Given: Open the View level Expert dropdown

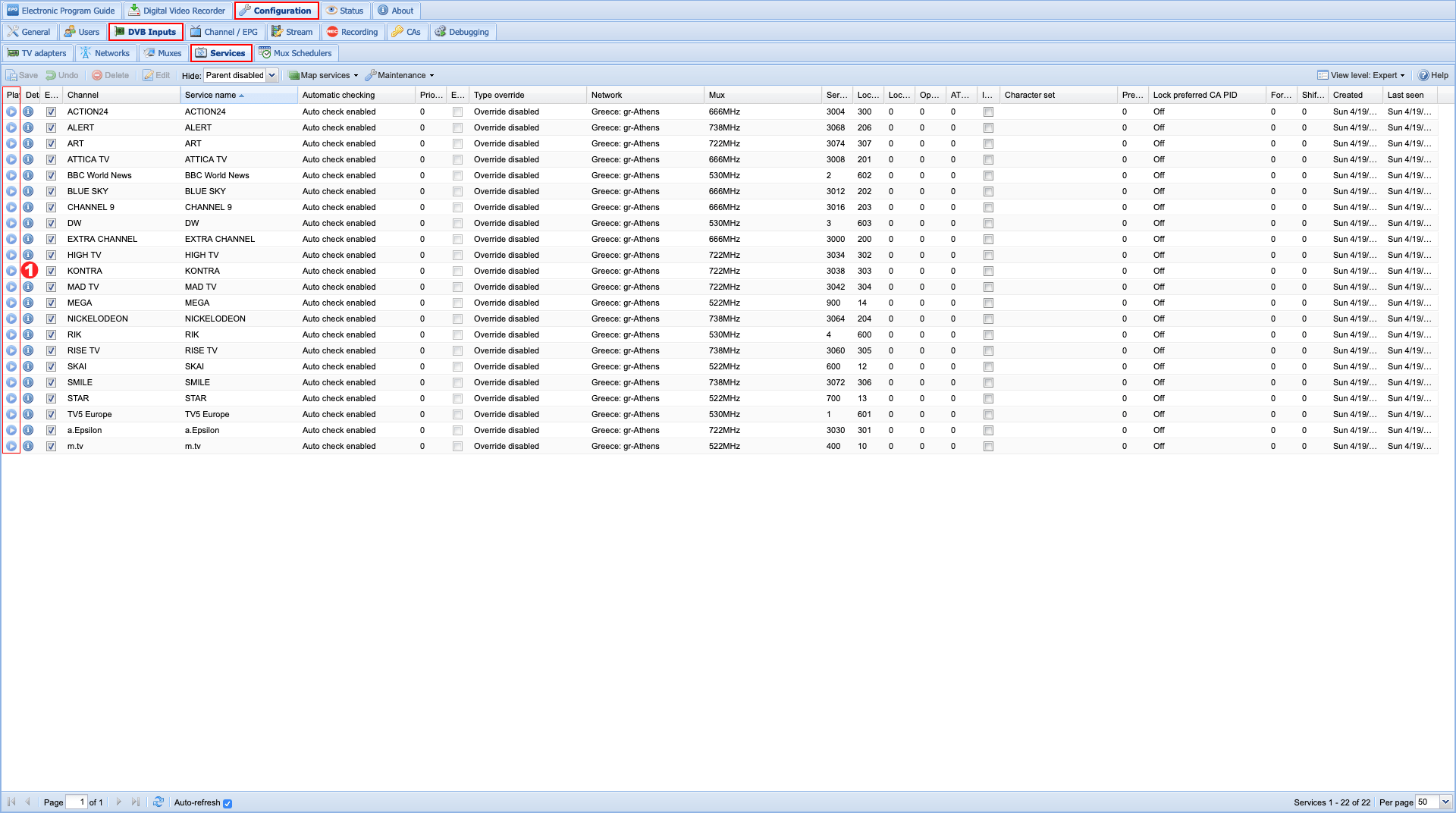Looking at the screenshot, I should coord(1361,75).
